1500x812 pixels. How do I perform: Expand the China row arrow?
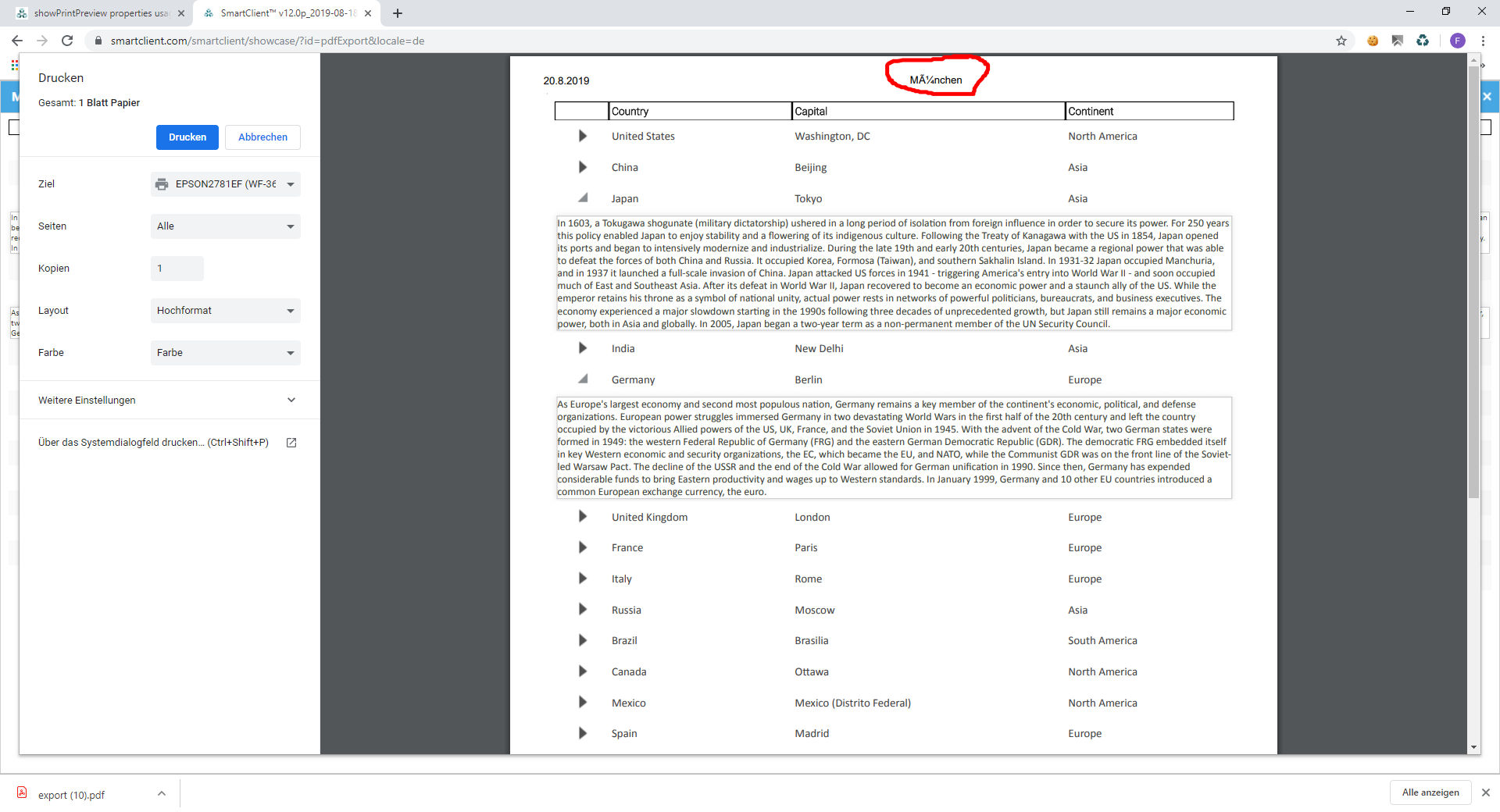(x=582, y=167)
